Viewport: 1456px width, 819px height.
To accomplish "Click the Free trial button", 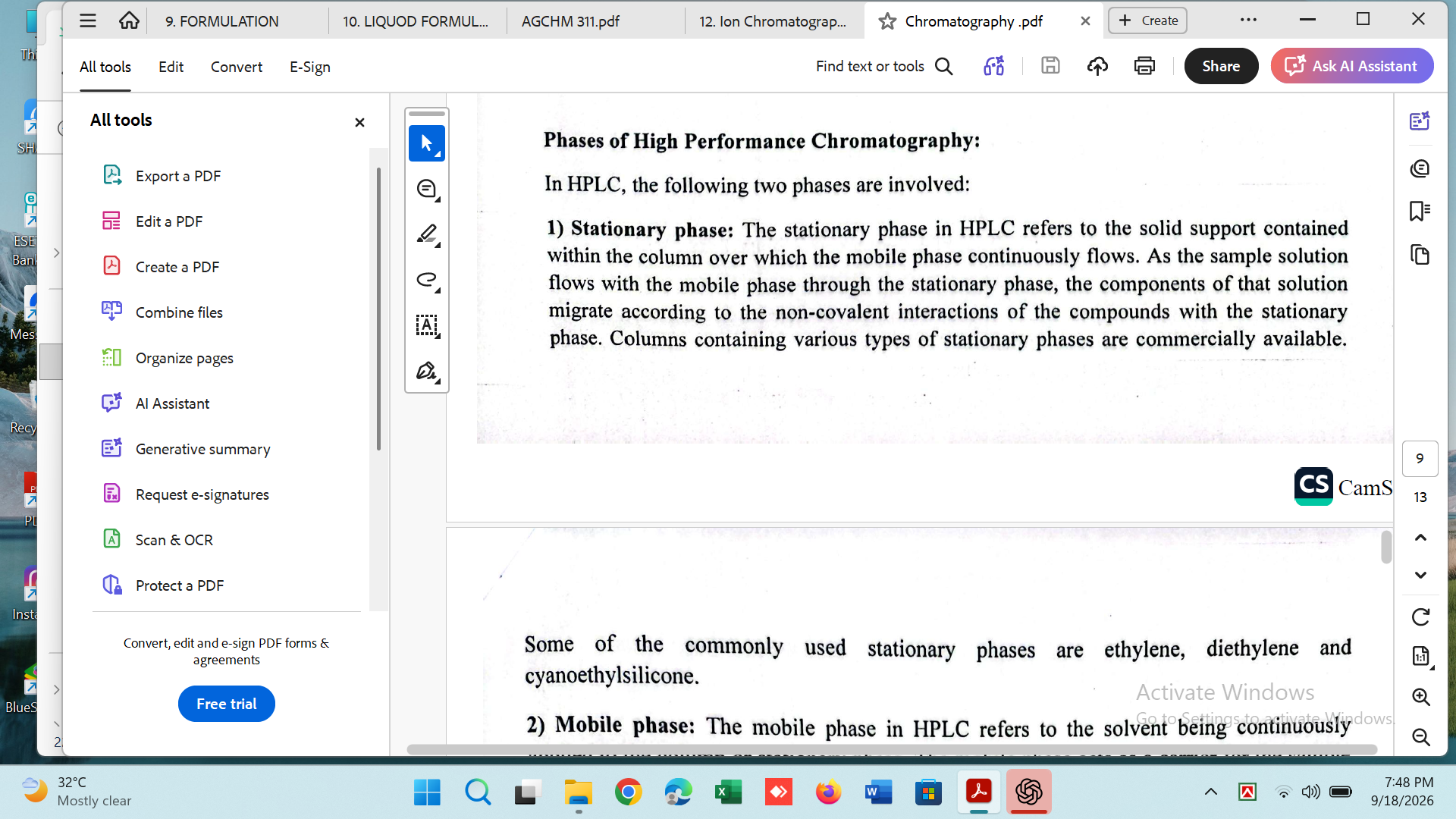I will click(226, 704).
